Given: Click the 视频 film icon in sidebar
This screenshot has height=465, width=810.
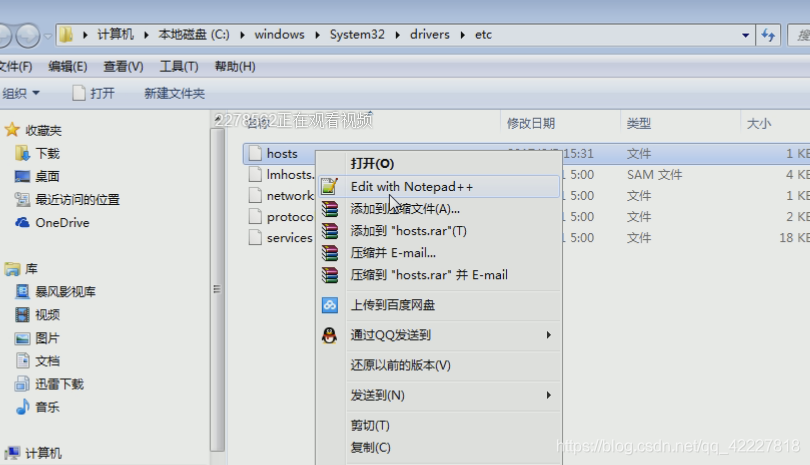Looking at the screenshot, I should coord(22,314).
